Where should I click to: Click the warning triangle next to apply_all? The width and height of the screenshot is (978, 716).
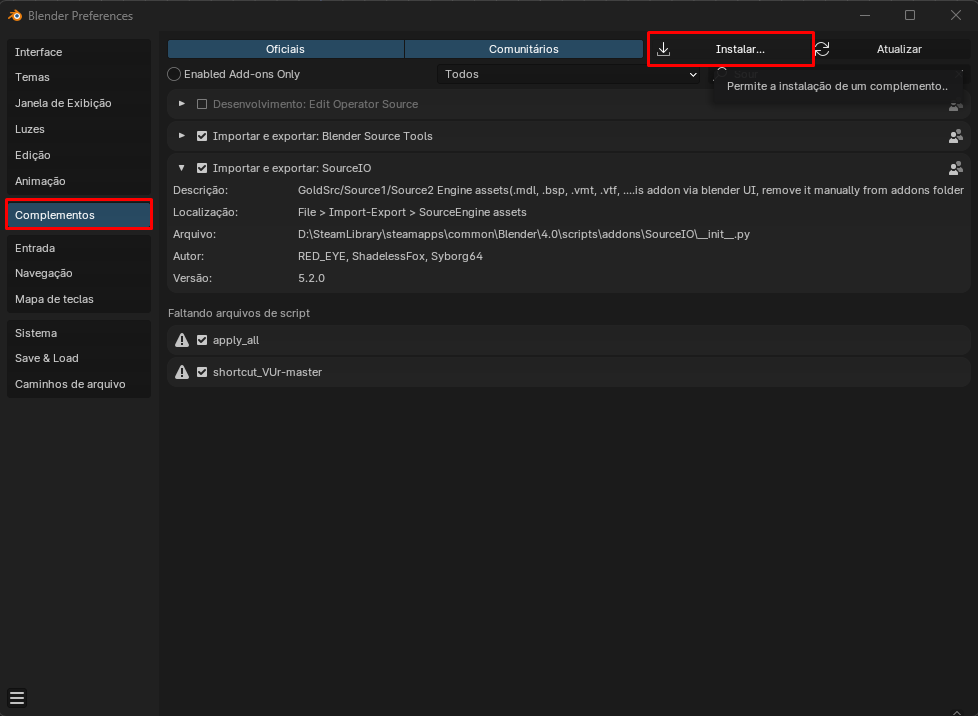pos(182,340)
